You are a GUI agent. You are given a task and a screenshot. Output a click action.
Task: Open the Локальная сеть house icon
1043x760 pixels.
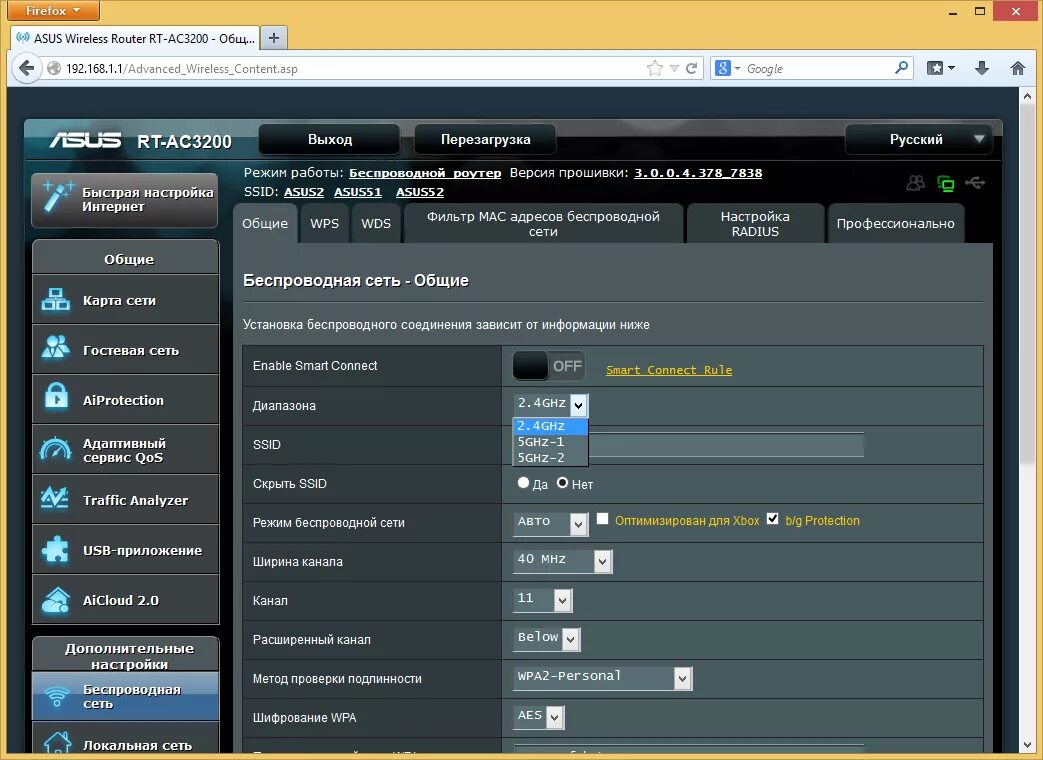[57, 743]
